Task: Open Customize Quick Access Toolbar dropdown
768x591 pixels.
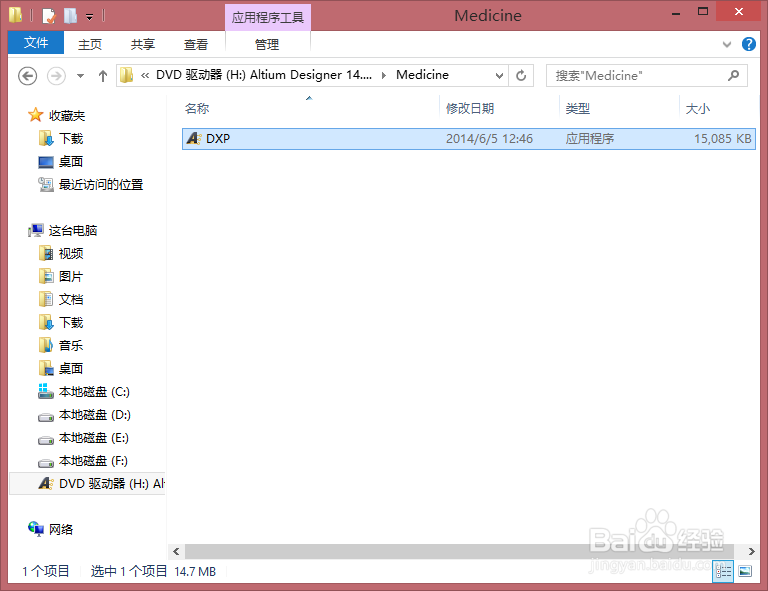Action: point(89,17)
